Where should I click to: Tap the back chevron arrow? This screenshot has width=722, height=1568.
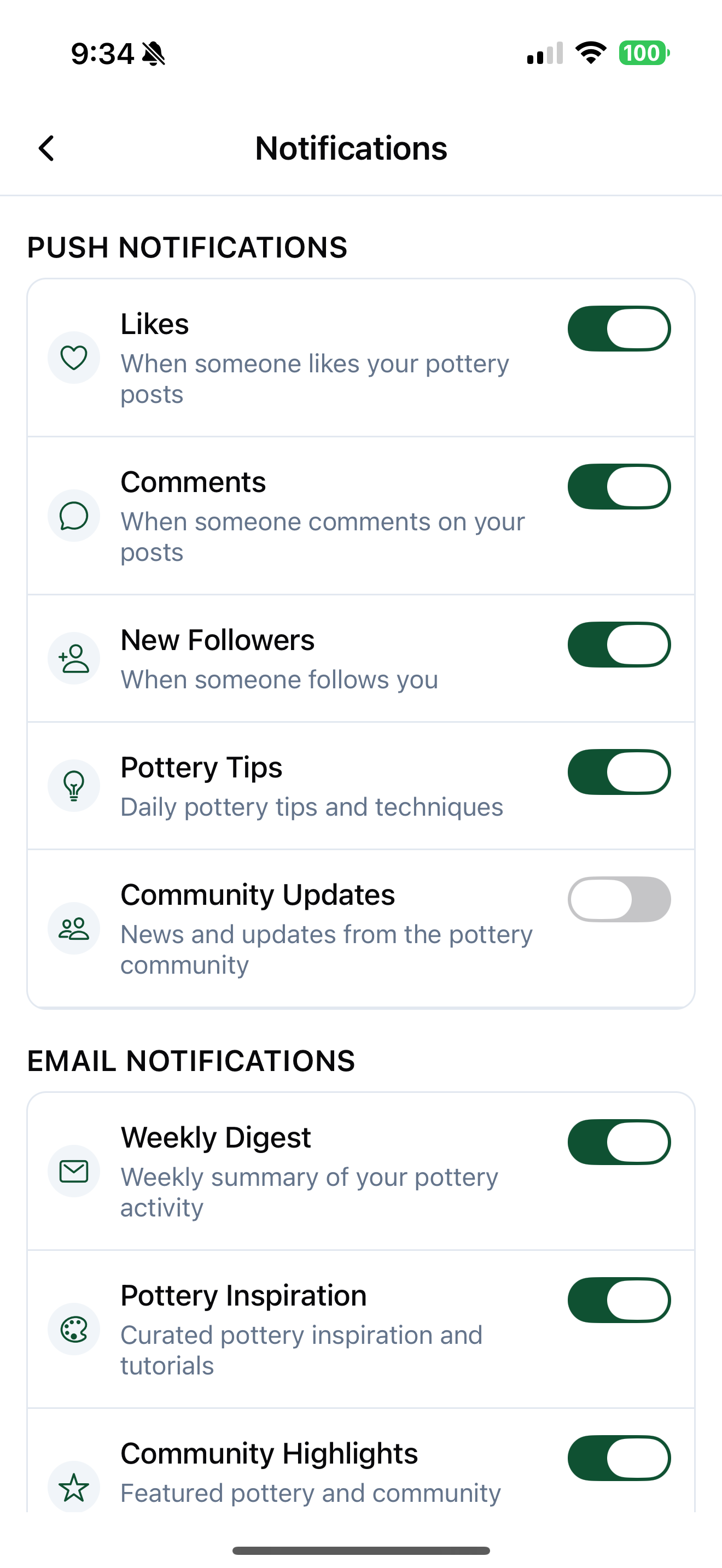46,148
